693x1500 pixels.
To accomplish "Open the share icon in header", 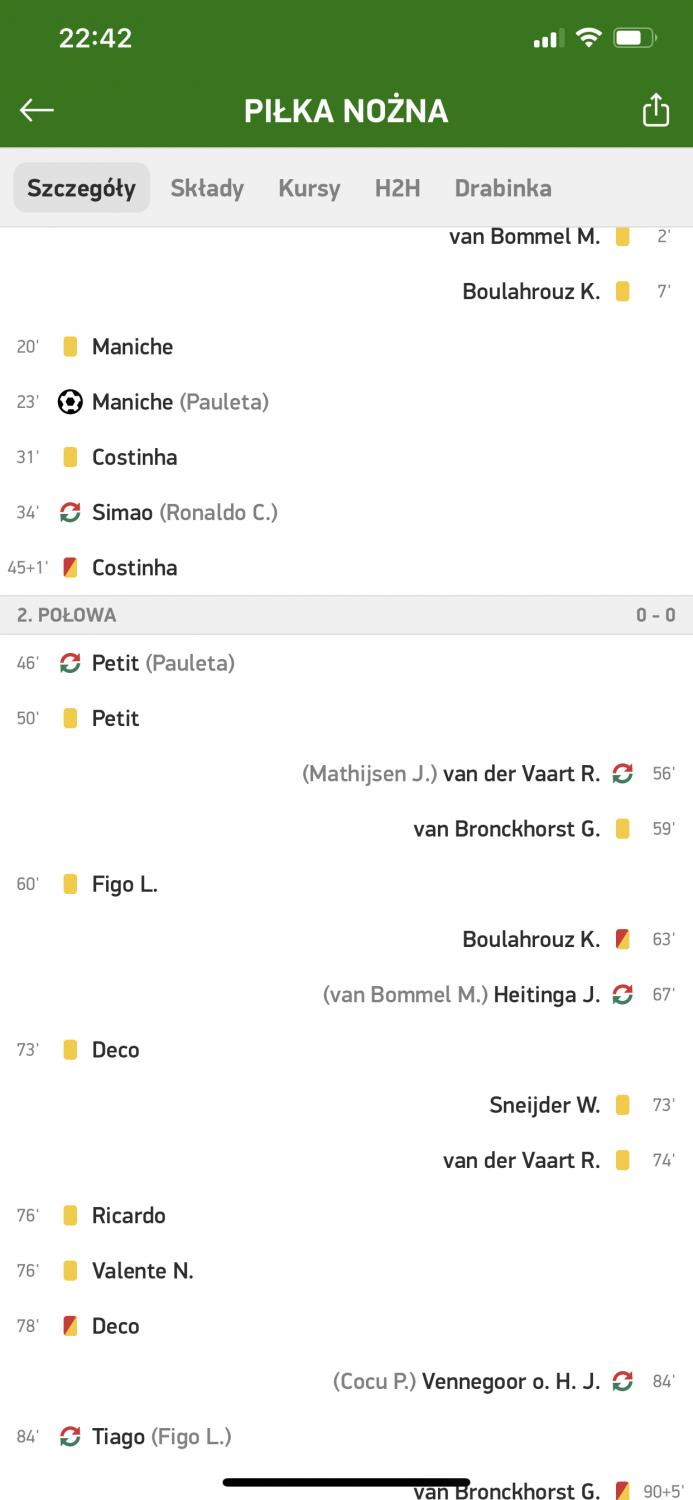I will 655,110.
